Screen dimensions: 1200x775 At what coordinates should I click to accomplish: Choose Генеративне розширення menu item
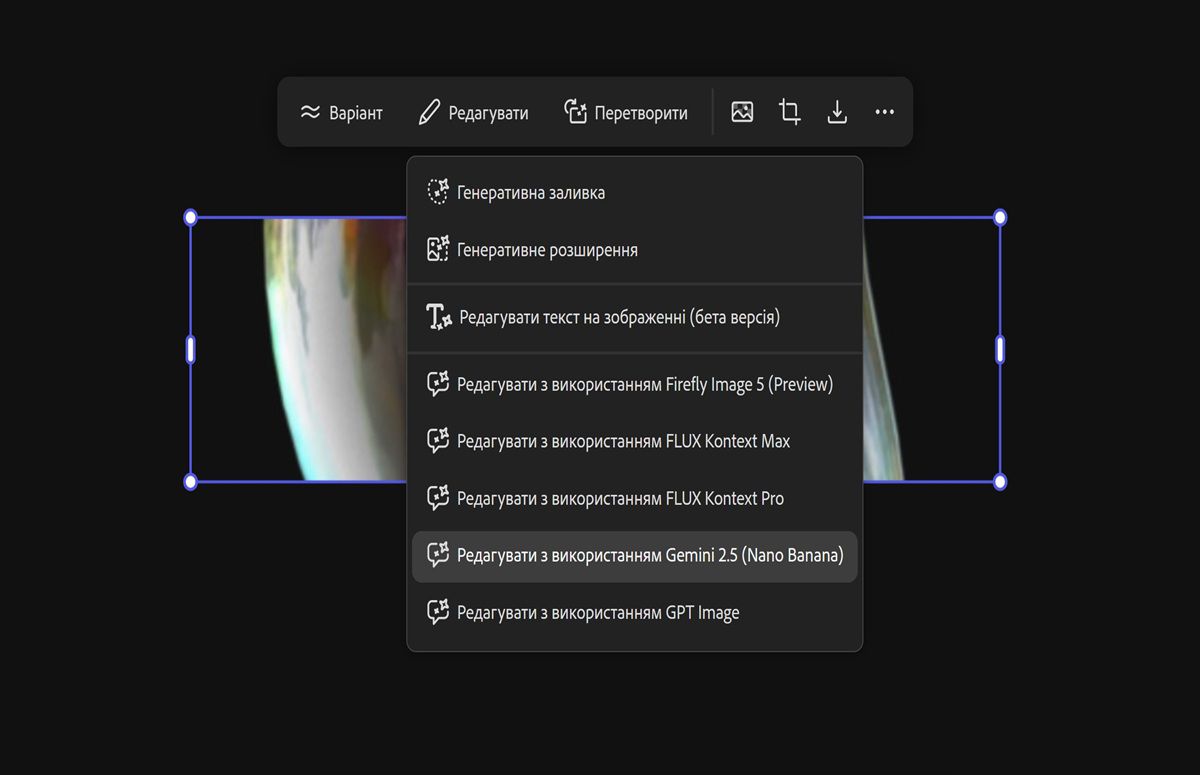[634, 250]
